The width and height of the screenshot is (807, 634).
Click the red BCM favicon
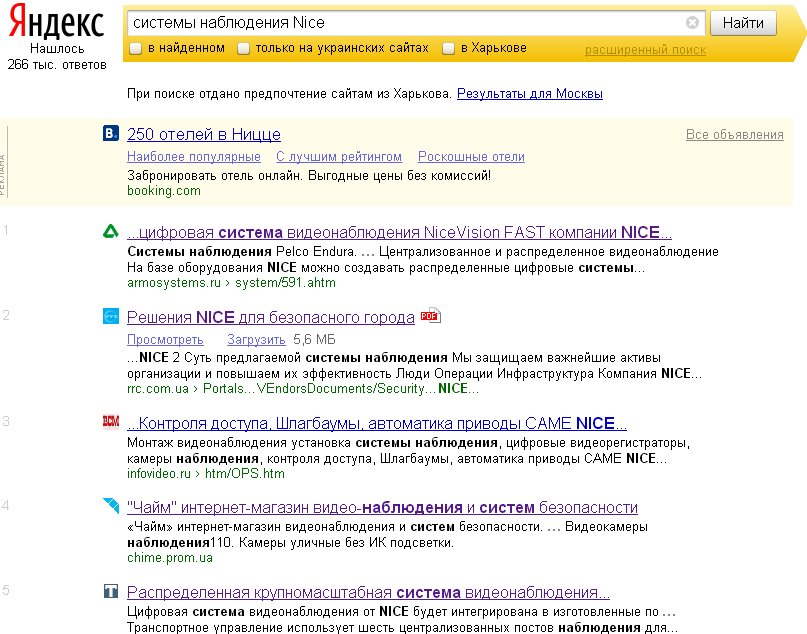tap(111, 422)
